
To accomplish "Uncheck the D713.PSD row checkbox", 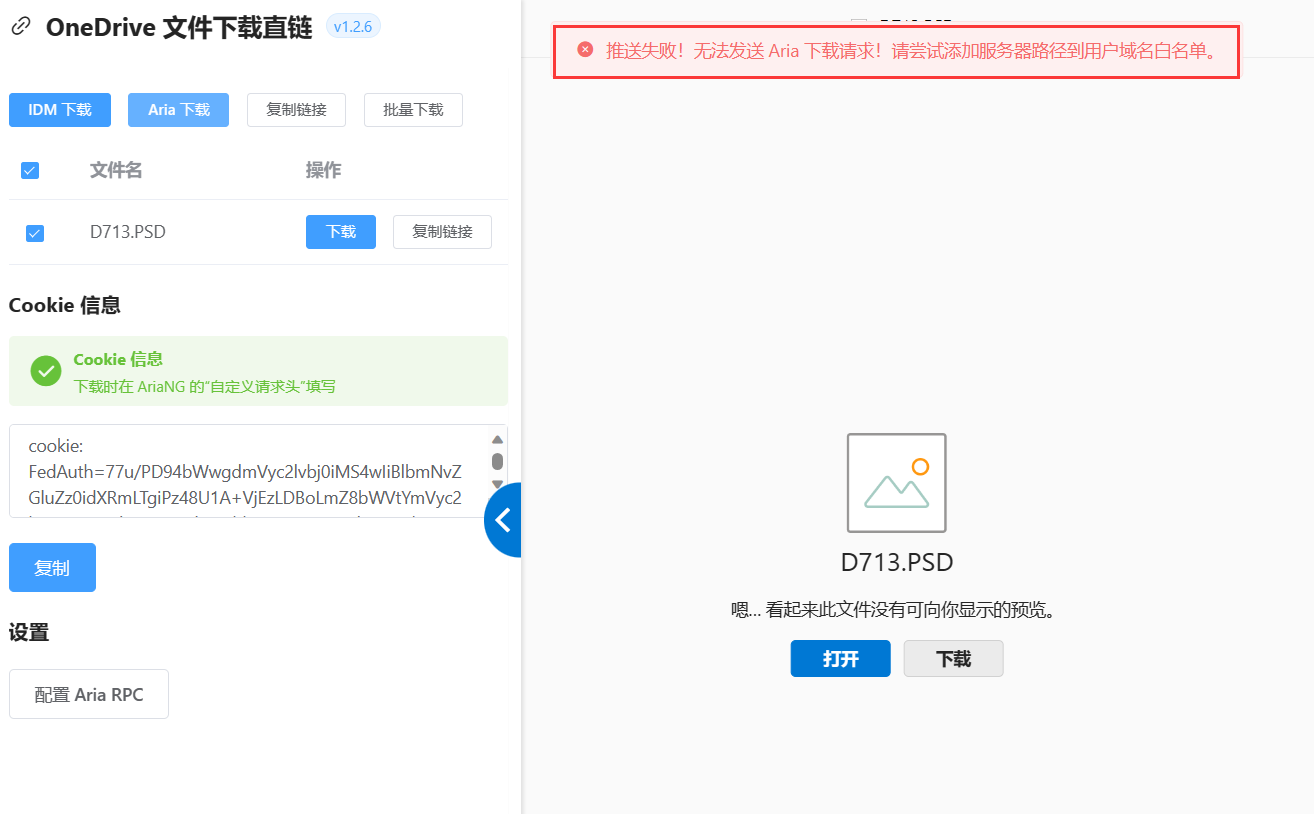I will click(34, 233).
